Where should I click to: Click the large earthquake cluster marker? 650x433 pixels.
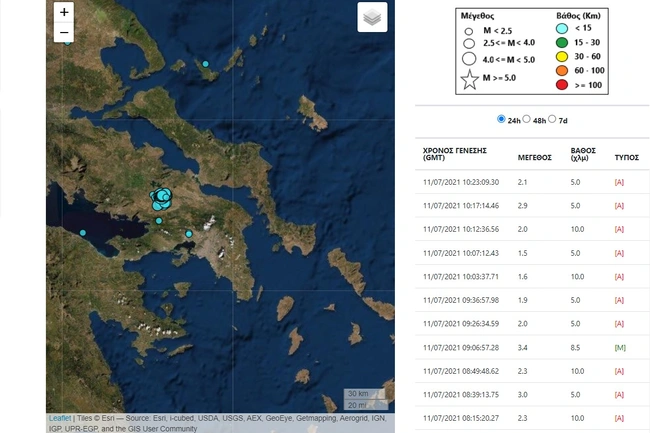[x=159, y=197]
